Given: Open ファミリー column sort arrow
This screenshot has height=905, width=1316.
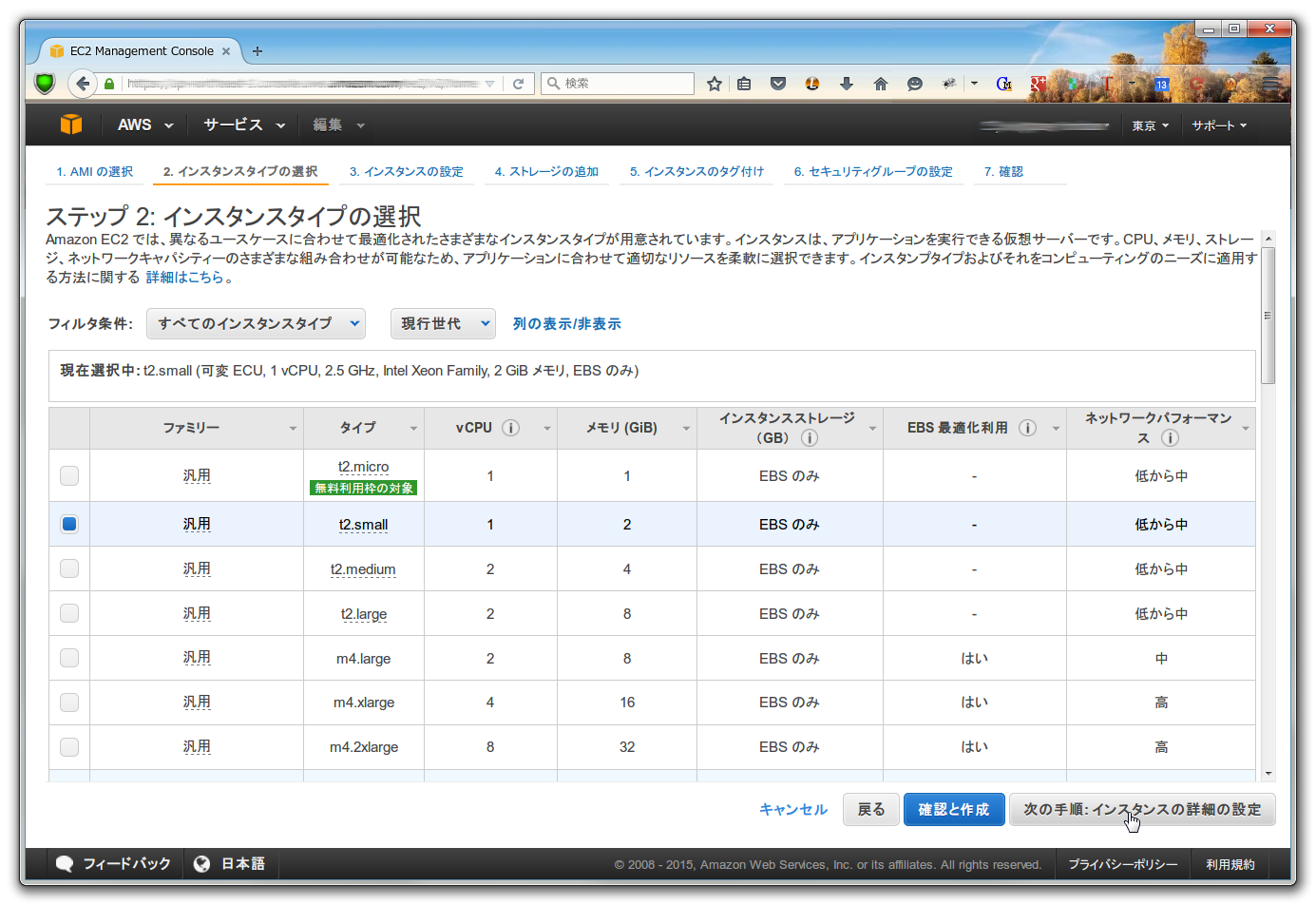Looking at the screenshot, I should tap(293, 429).
